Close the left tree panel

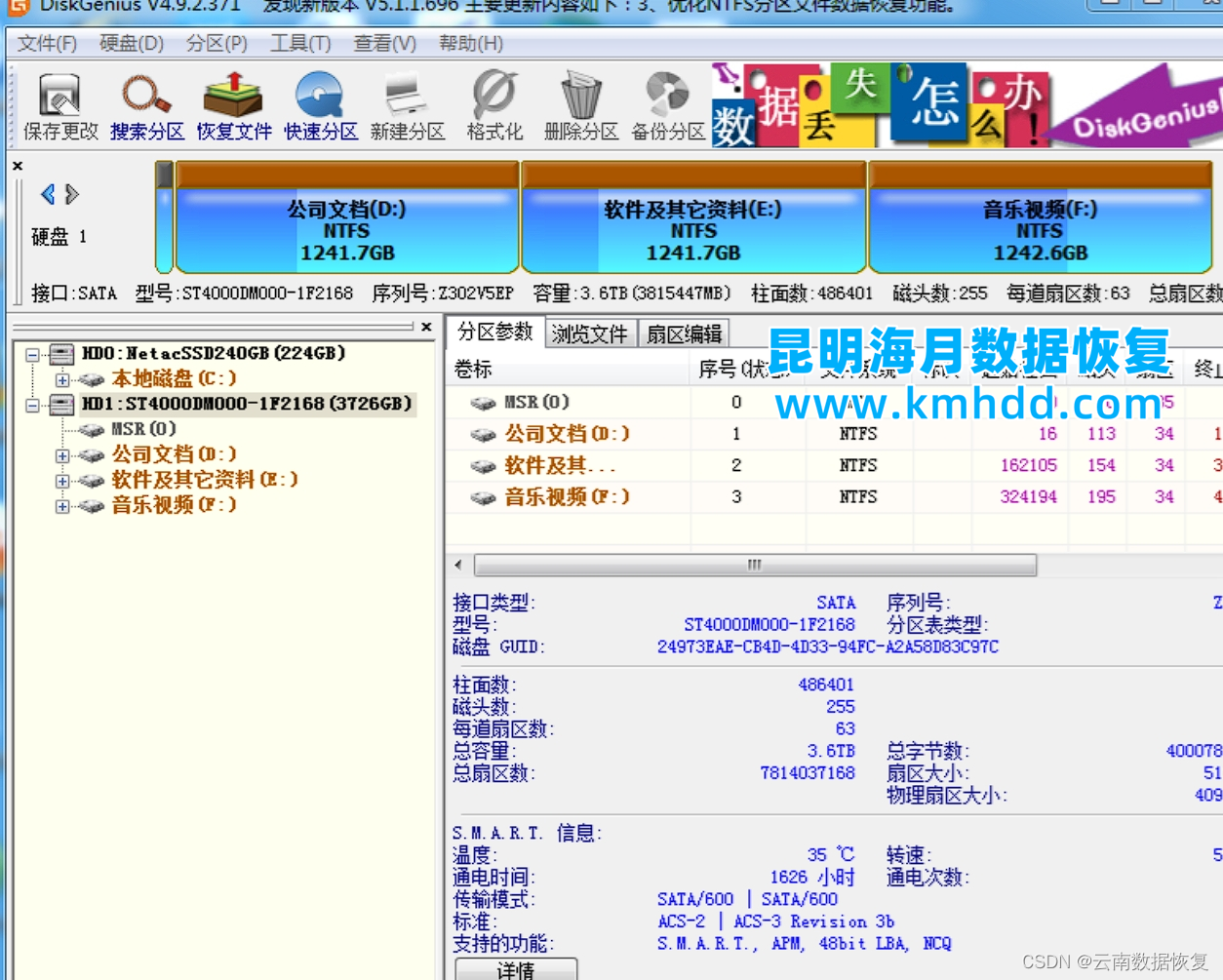pyautogui.click(x=426, y=327)
